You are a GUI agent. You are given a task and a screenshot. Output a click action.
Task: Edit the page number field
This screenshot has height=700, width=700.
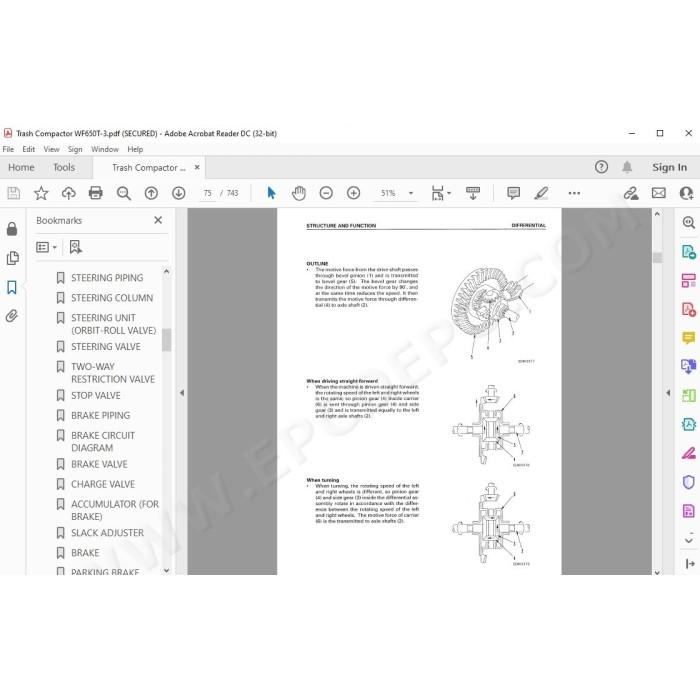(208, 193)
